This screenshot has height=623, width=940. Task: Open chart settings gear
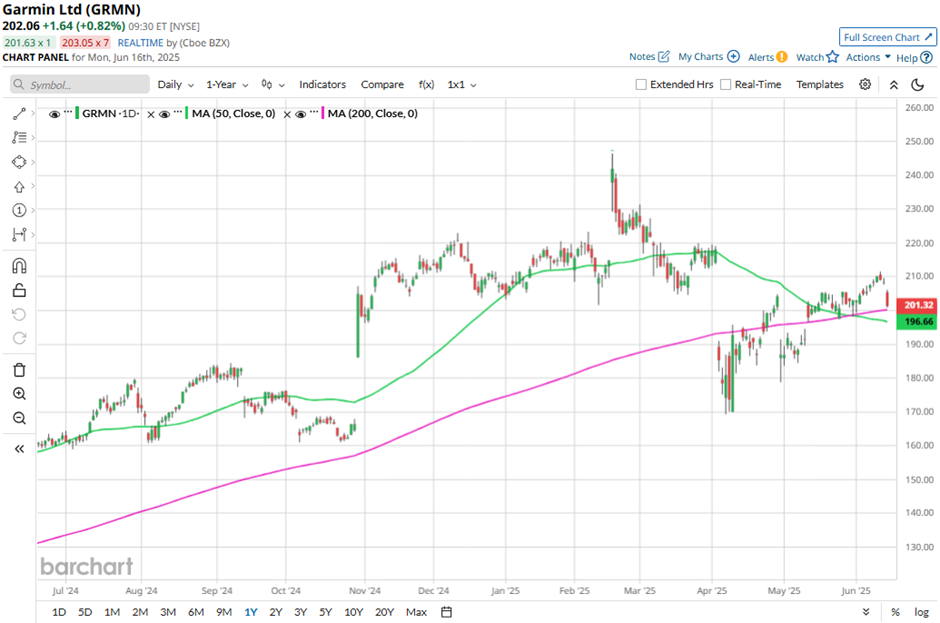tap(865, 85)
